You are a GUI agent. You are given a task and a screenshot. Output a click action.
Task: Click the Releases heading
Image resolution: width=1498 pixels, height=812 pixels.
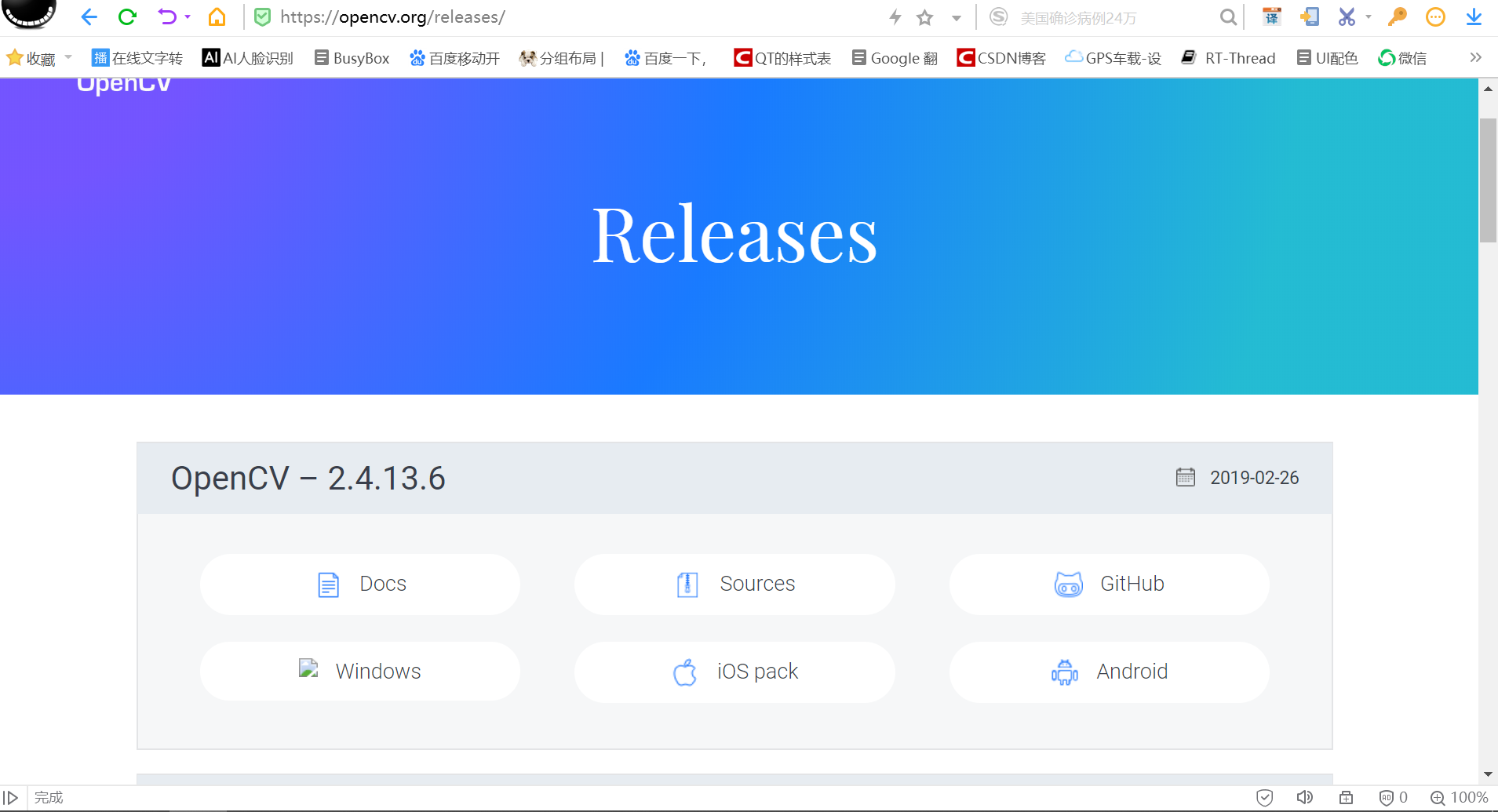click(734, 234)
